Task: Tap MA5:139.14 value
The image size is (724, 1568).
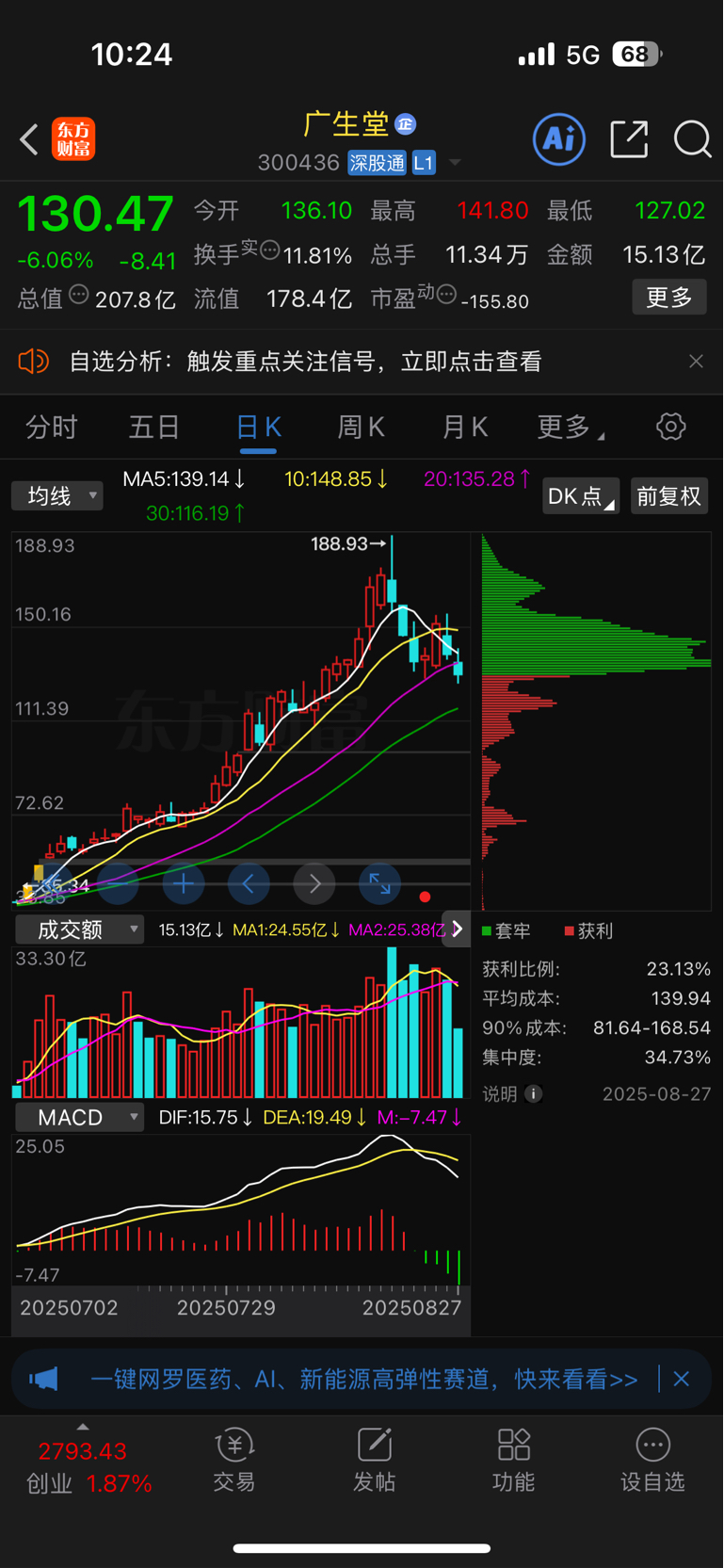Action: (185, 478)
